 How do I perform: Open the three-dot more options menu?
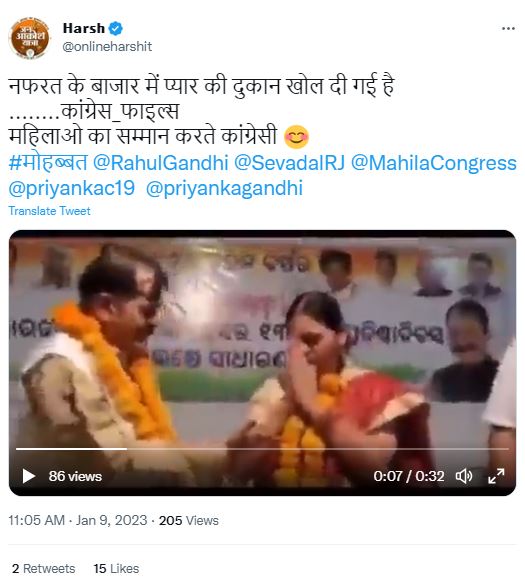[x=508, y=28]
